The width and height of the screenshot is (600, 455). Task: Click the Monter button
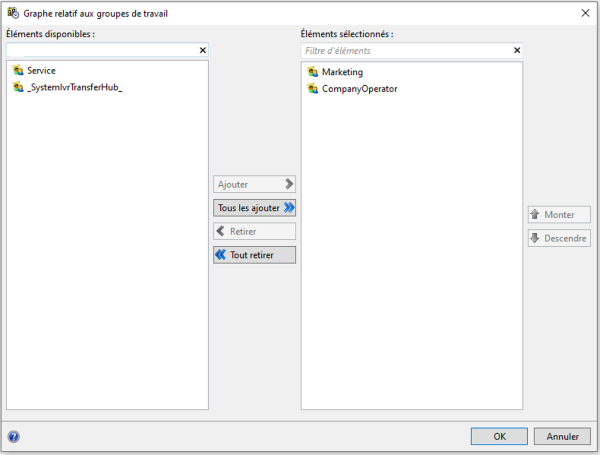[559, 215]
